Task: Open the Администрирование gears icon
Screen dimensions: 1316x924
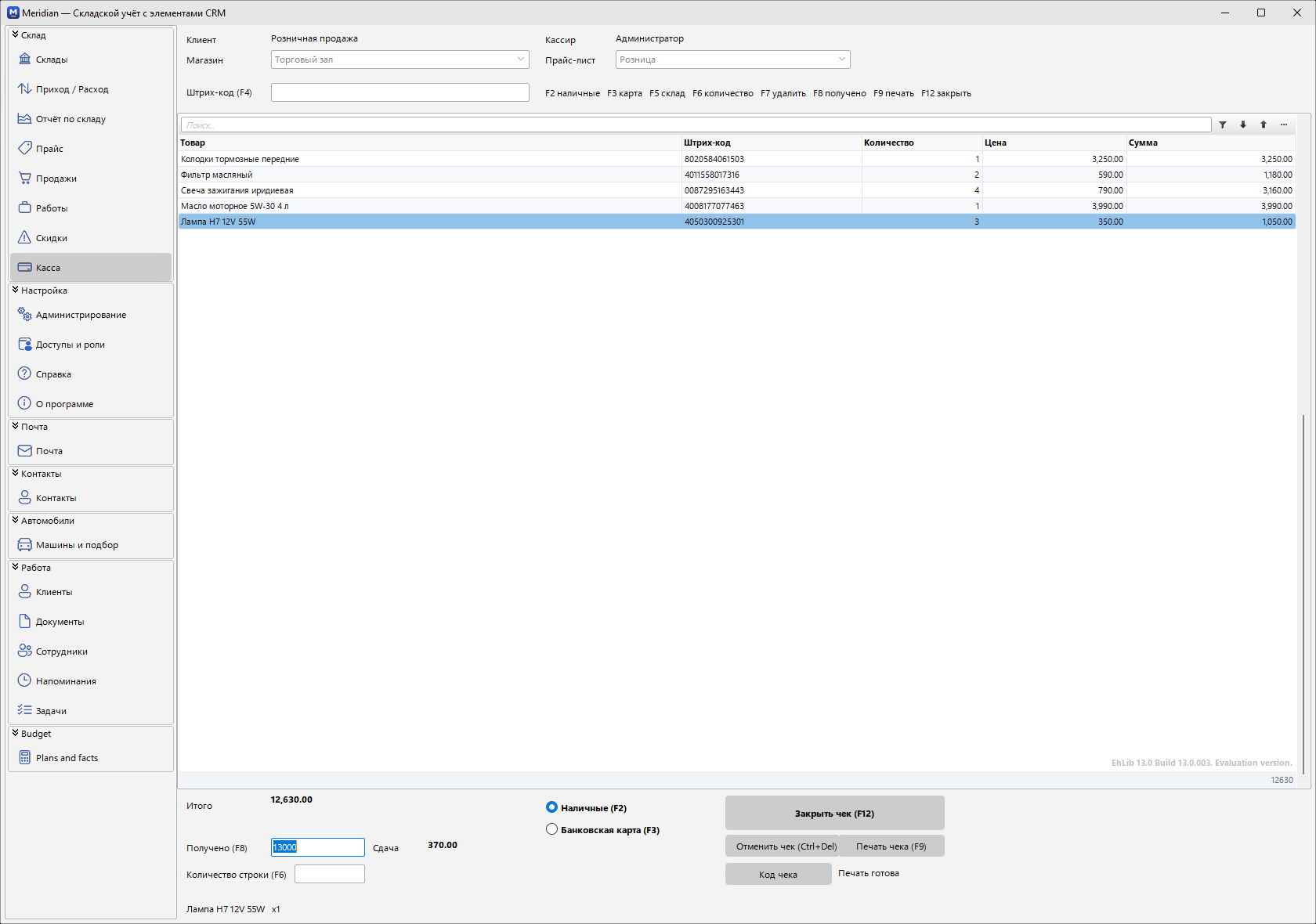Action: [x=24, y=314]
